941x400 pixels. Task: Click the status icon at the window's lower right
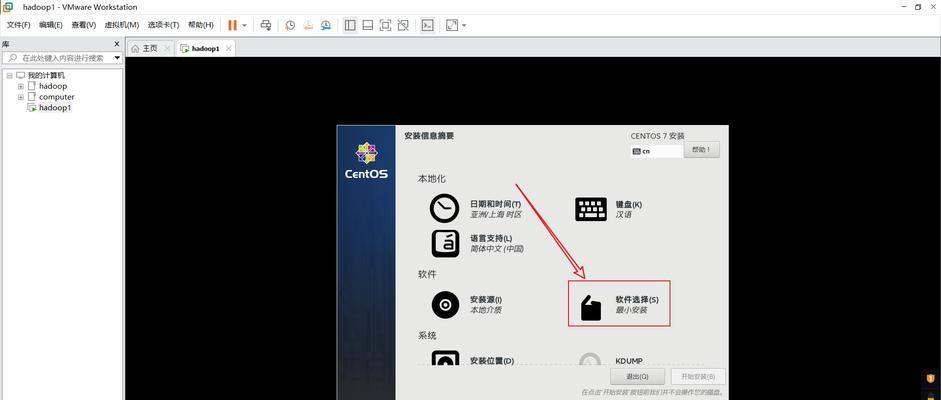[x=931, y=379]
